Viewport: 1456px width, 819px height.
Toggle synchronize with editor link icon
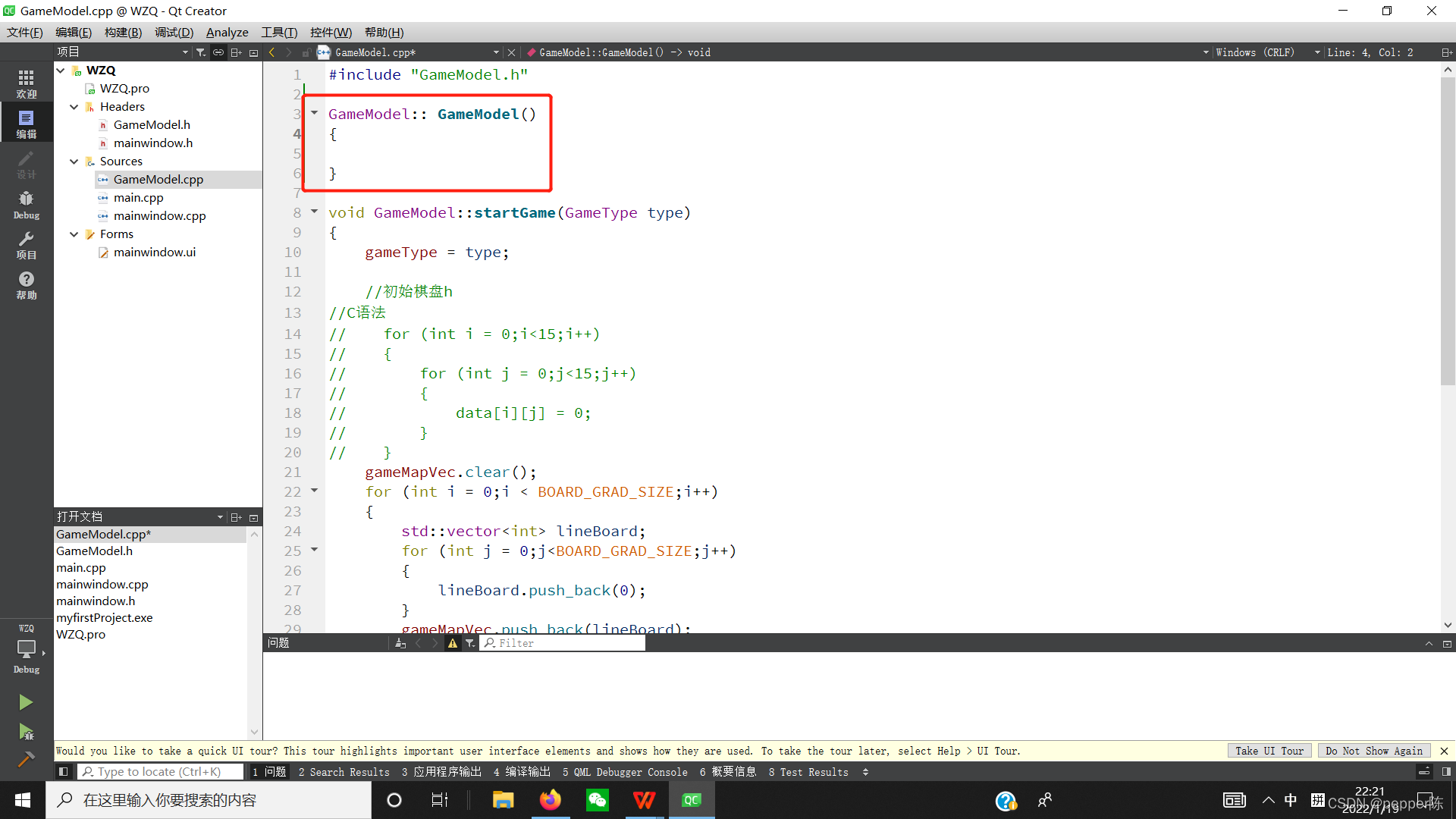point(218,52)
